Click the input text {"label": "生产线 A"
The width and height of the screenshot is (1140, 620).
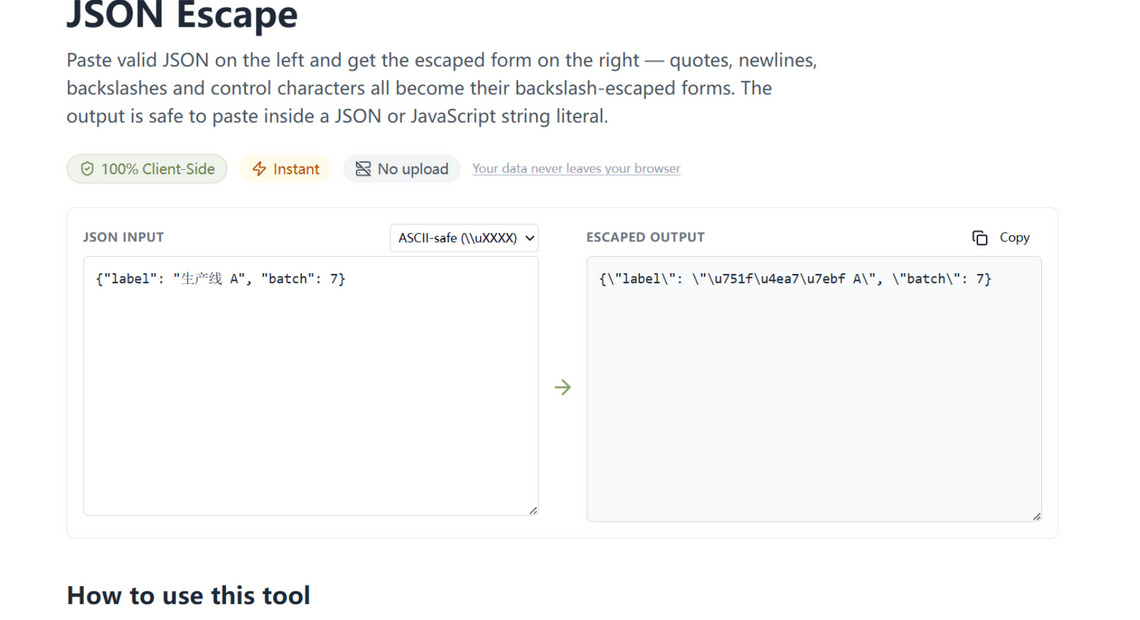[x=171, y=278]
